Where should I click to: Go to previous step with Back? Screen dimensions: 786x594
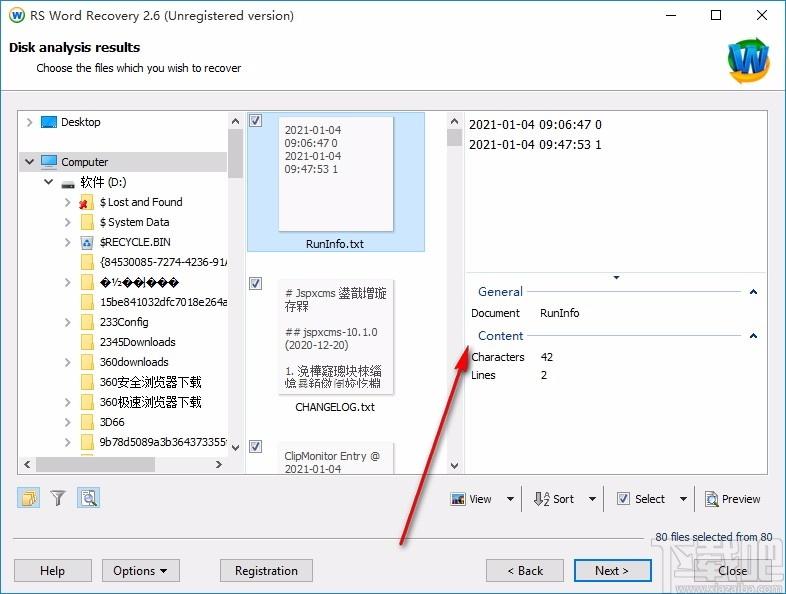(525, 570)
